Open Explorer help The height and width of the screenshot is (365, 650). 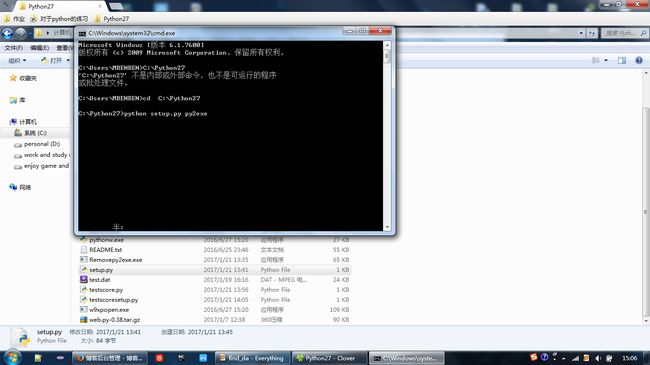point(639,61)
